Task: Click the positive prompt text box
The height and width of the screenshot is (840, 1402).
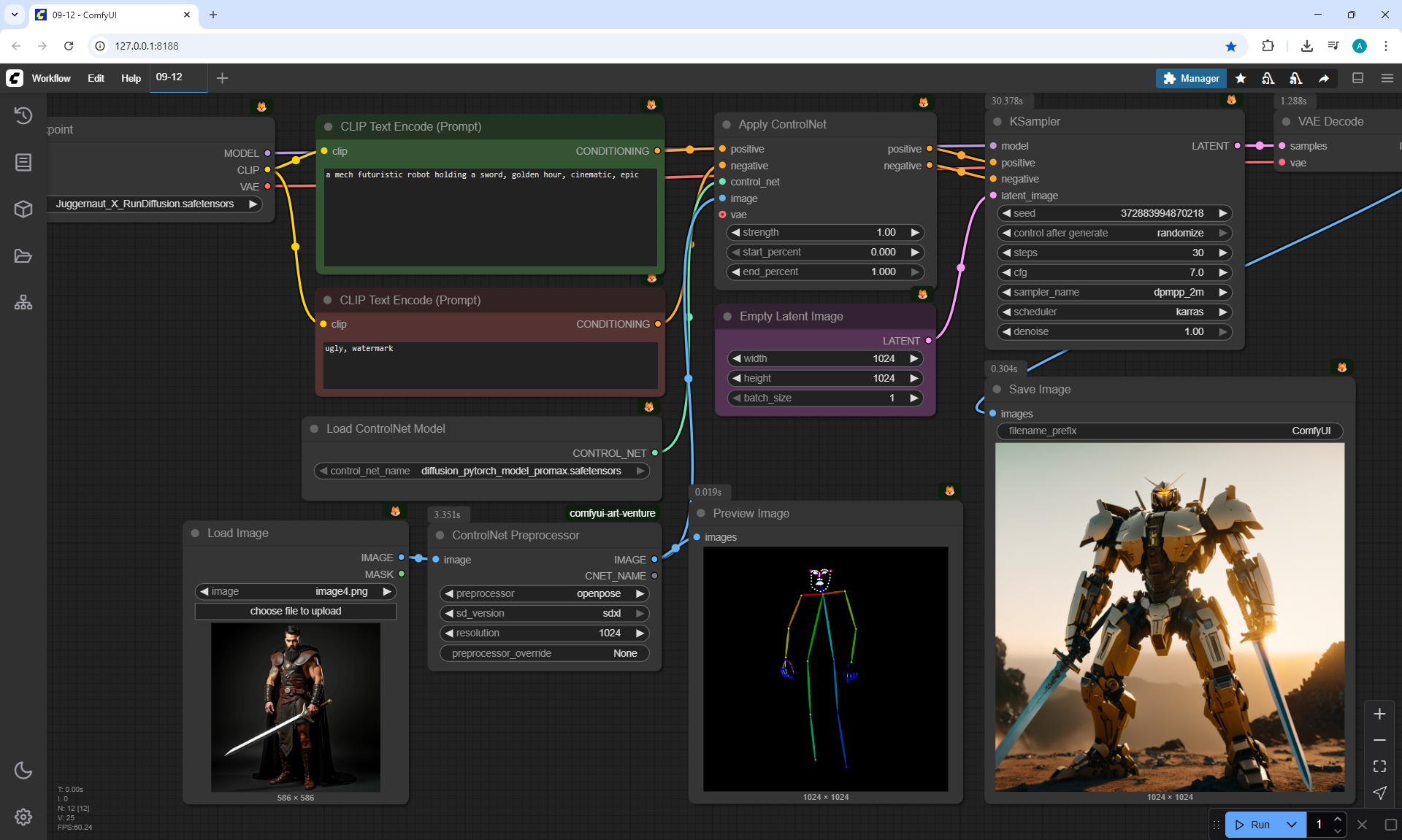Action: 490,217
